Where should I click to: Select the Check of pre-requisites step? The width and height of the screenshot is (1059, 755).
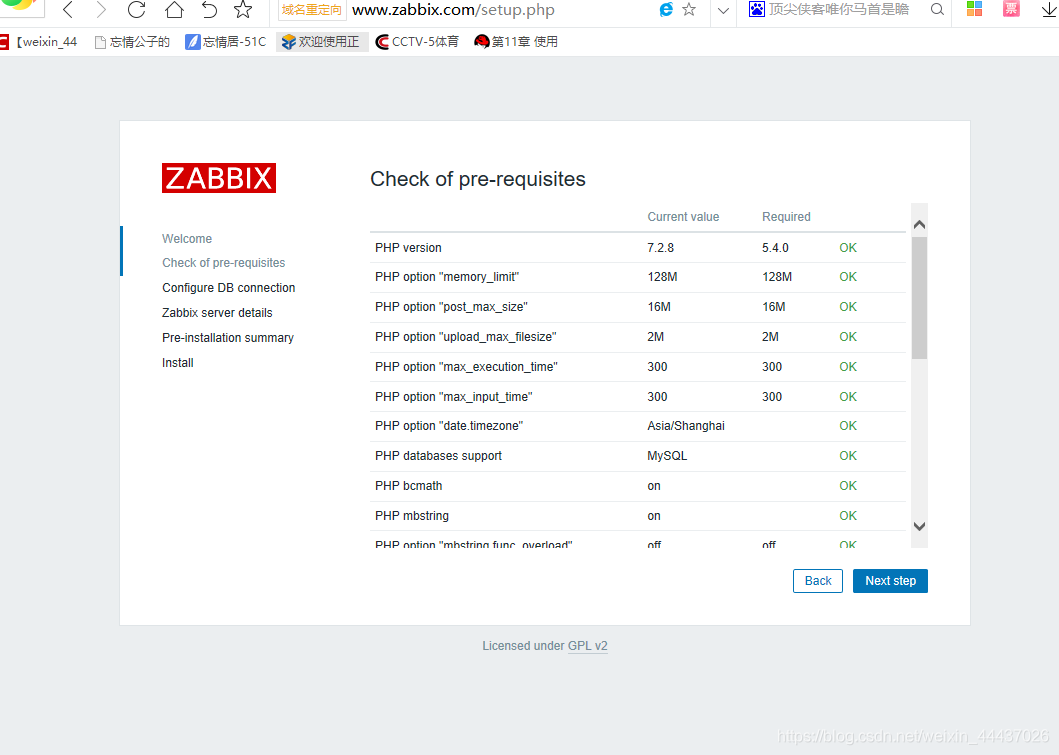224,263
